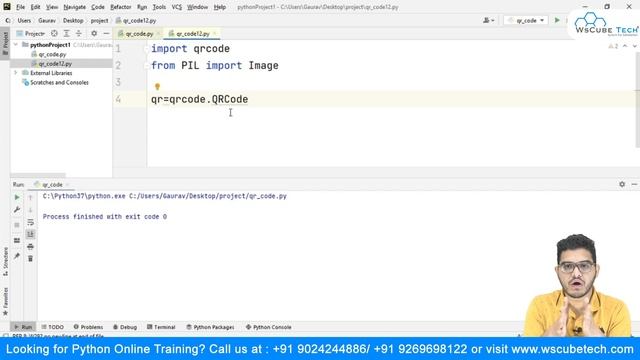Click the qr_code12.py breadcrumb

136,20
